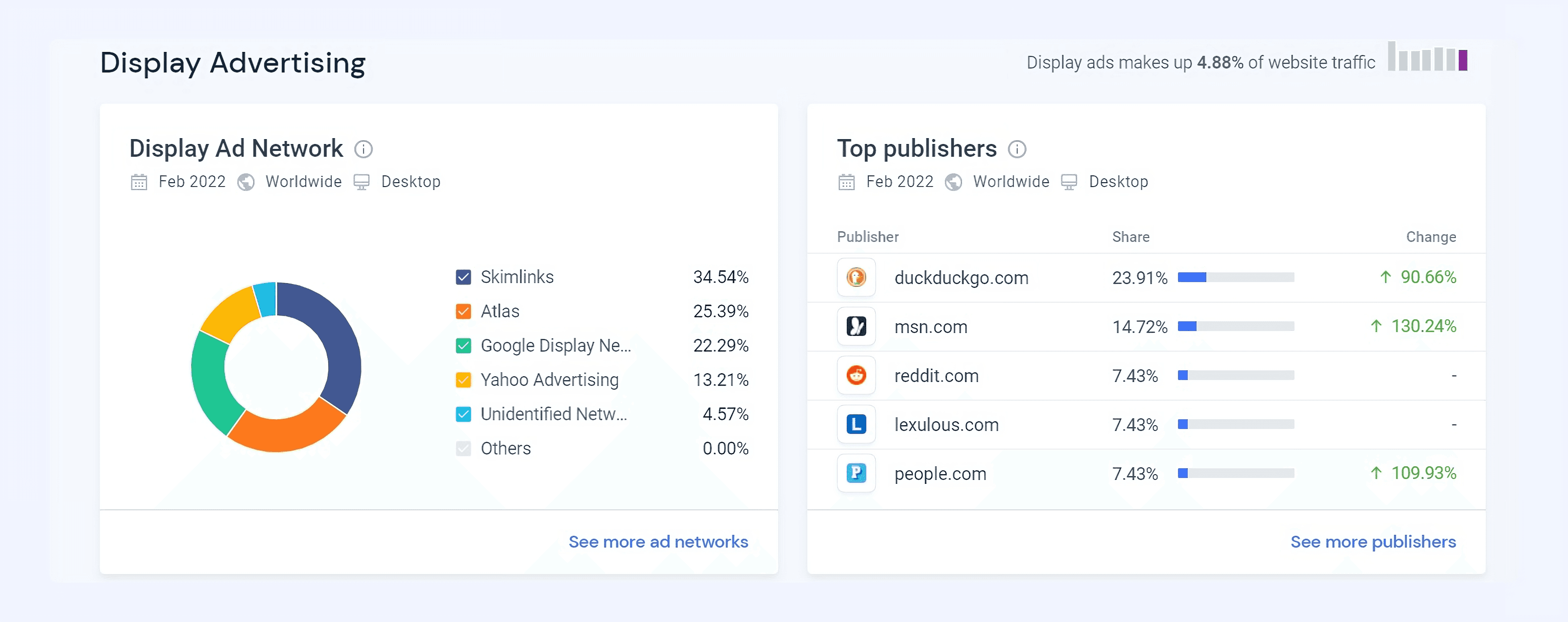
Task: Check the Others checkbox
Action: (463, 449)
